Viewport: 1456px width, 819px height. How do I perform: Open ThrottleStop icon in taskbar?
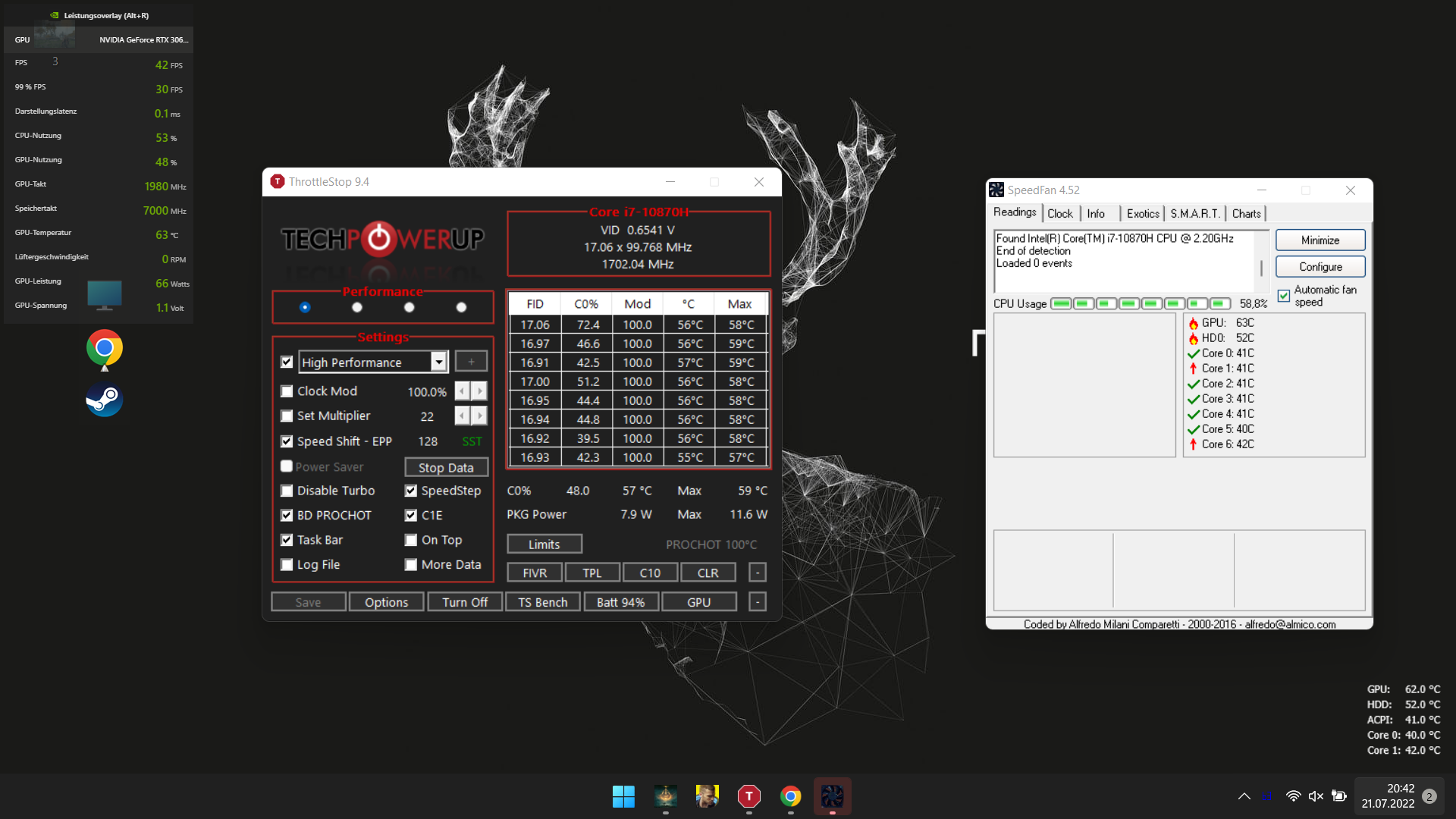(x=748, y=796)
